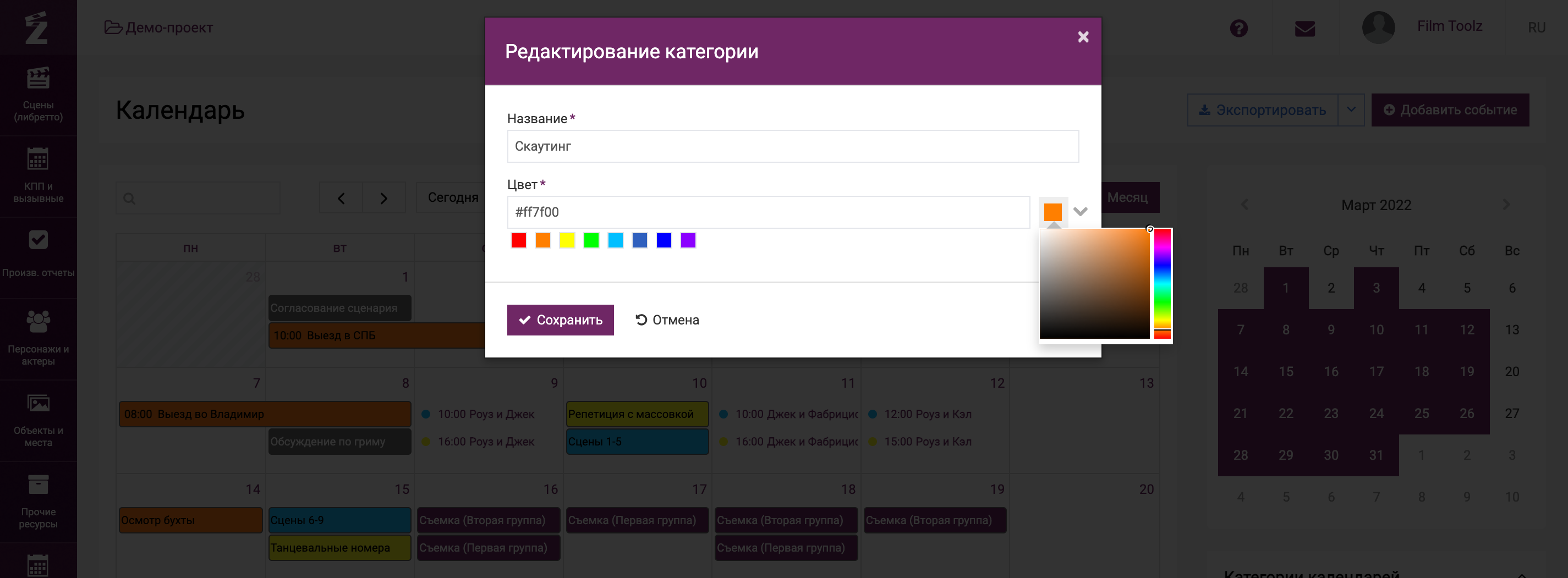The height and width of the screenshot is (578, 1568).
Task: Switch to Месяц view tab
Action: [1130, 198]
